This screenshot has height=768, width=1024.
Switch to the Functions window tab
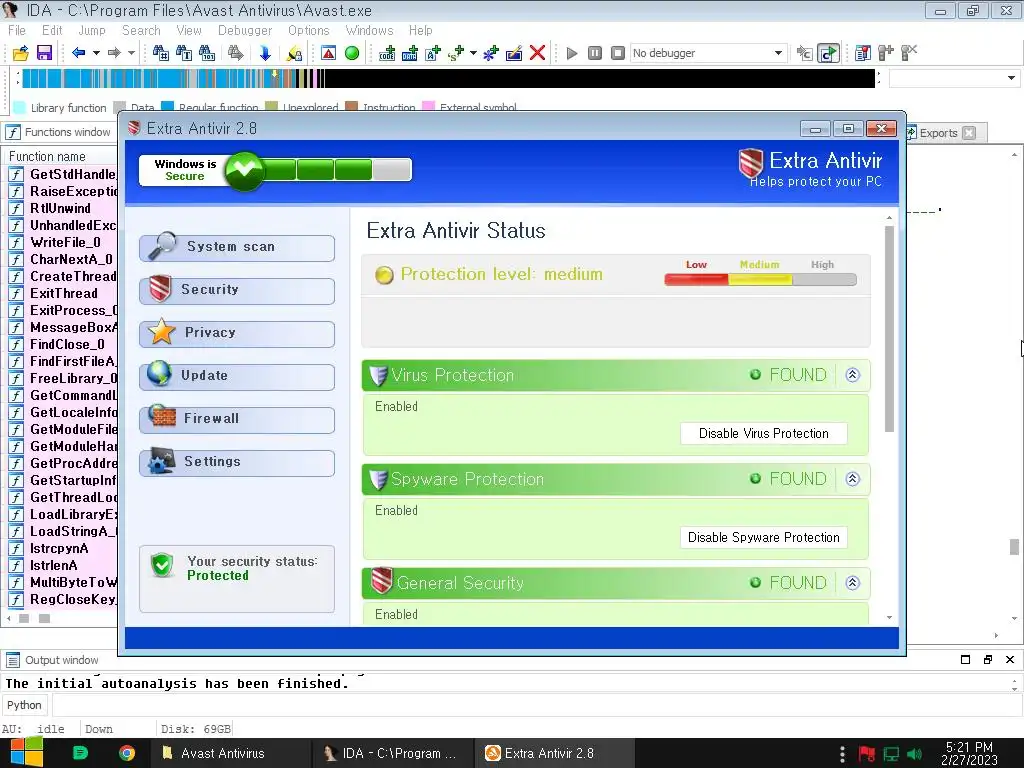(59, 132)
